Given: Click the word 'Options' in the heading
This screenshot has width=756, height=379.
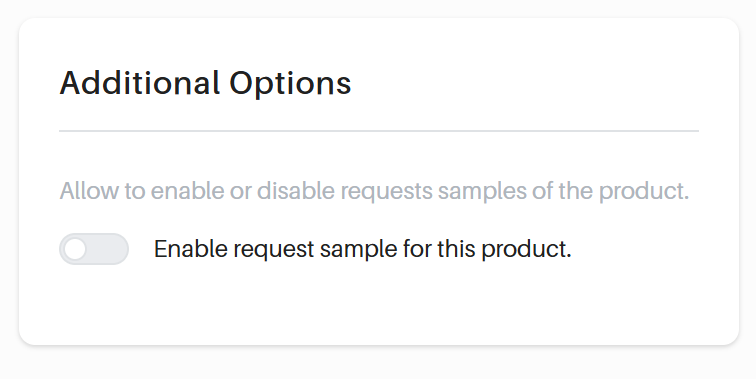Looking at the screenshot, I should (290, 84).
